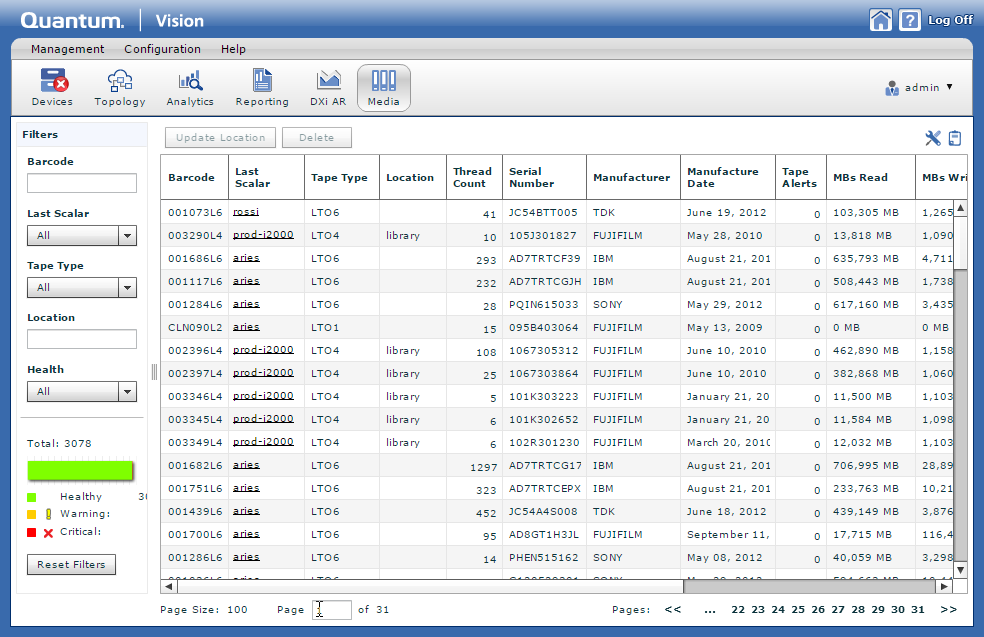The height and width of the screenshot is (637, 984).
Task: Click horizontal scrollbar left arrow
Action: (168, 586)
